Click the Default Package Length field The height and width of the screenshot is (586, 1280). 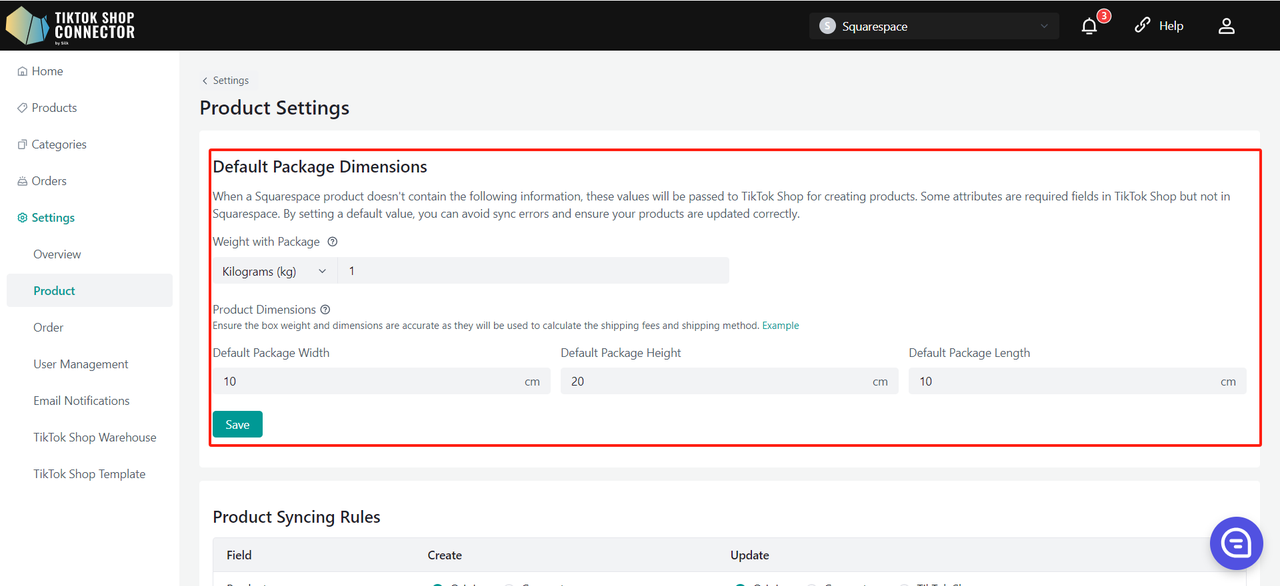coord(1077,381)
